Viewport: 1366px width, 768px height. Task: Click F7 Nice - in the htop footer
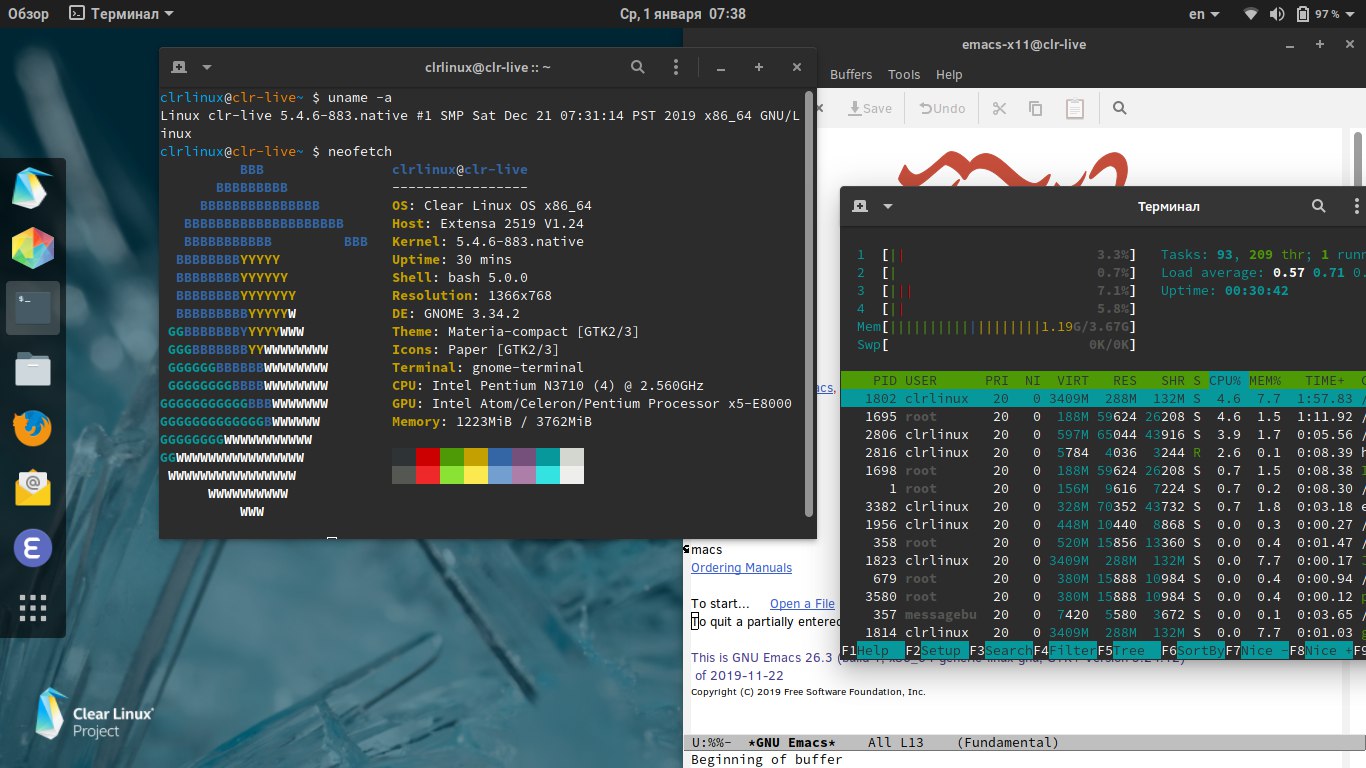[1257, 651]
